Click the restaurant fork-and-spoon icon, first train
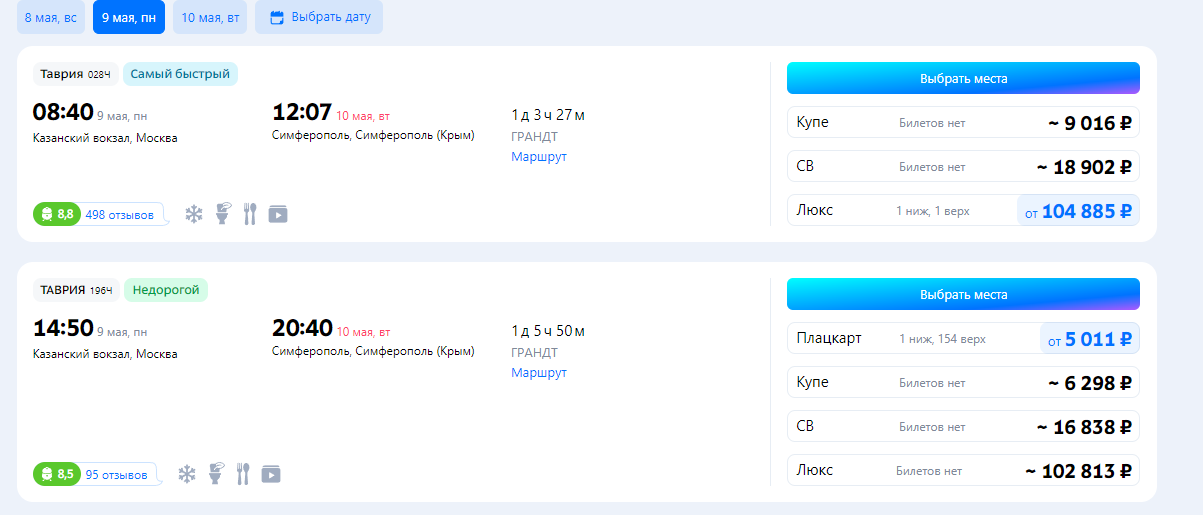This screenshot has height=515, width=1203. coord(250,214)
